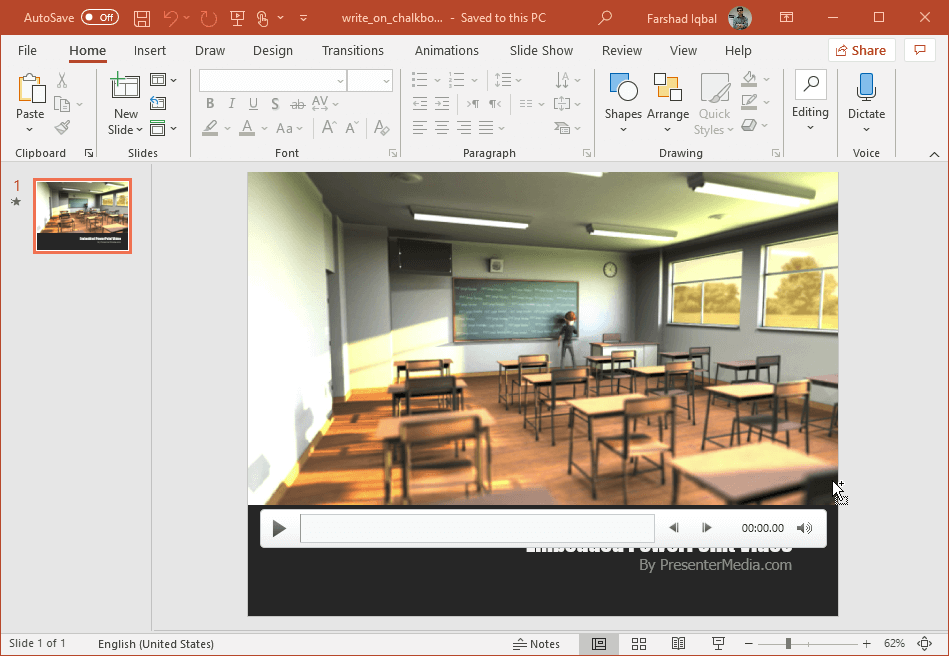Image resolution: width=949 pixels, height=656 pixels.
Task: Collapse the ribbon with the chevron
Action: click(x=934, y=154)
